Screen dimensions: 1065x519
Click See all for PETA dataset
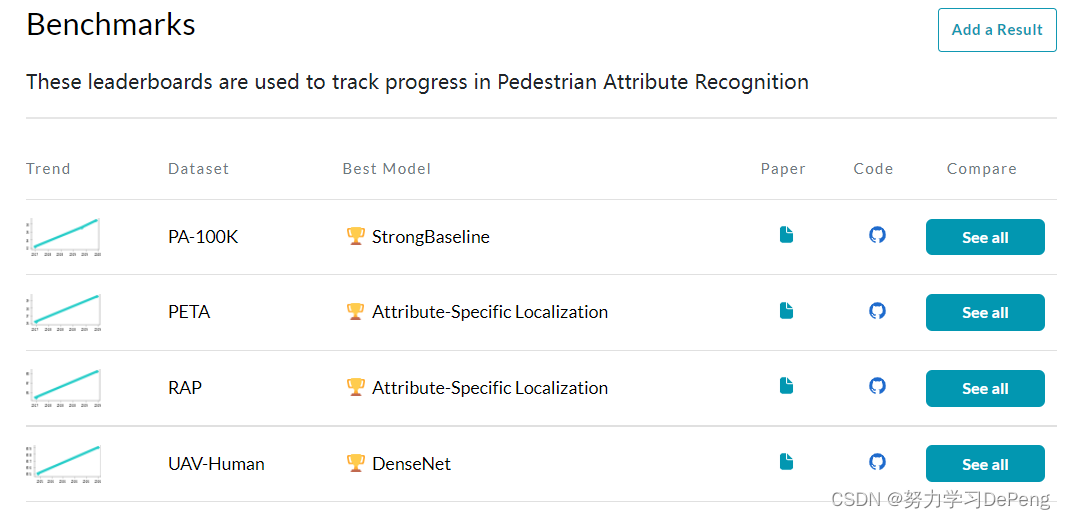coord(985,312)
